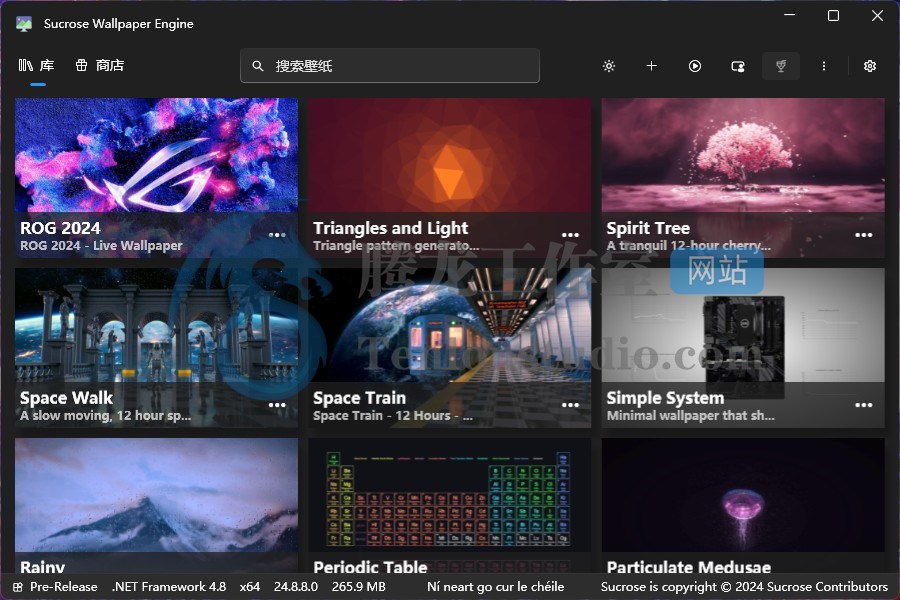Viewport: 900px width, 600px height.
Task: Click the Pre-Release status bar label
Action: pos(63,587)
